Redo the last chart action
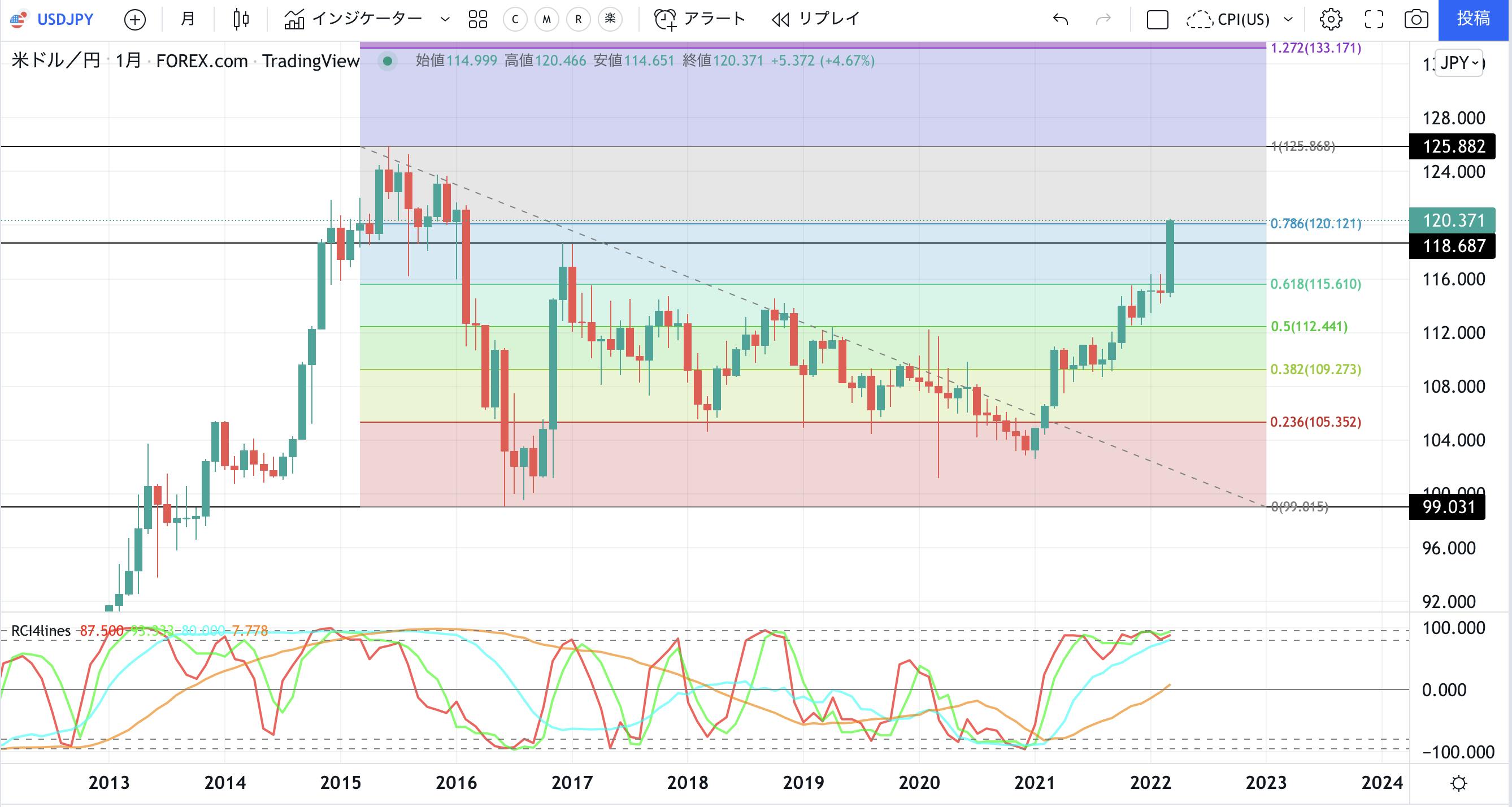Image resolution: width=1512 pixels, height=807 pixels. pyautogui.click(x=1103, y=19)
